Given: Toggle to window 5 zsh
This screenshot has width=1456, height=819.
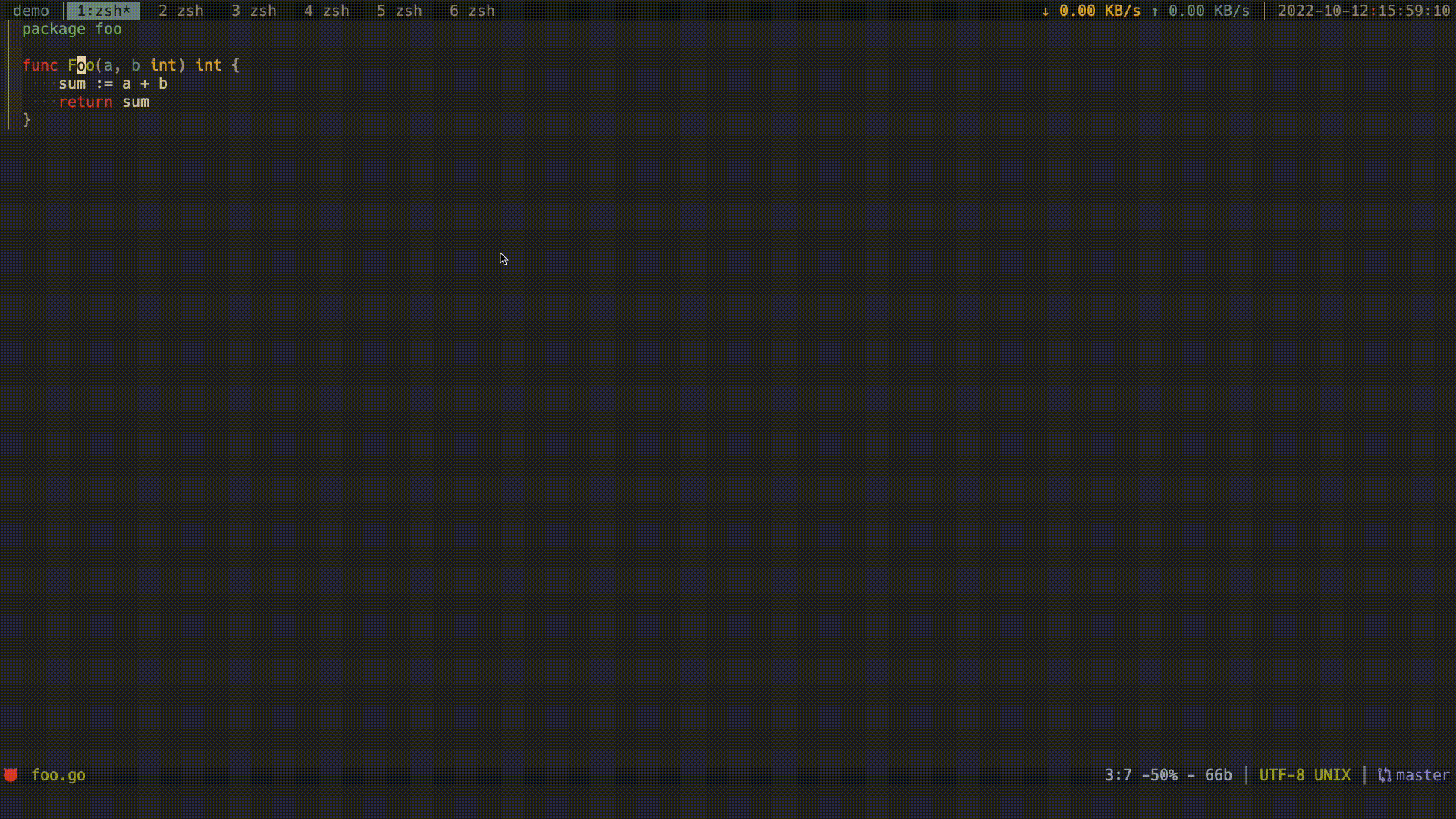Looking at the screenshot, I should (x=400, y=11).
